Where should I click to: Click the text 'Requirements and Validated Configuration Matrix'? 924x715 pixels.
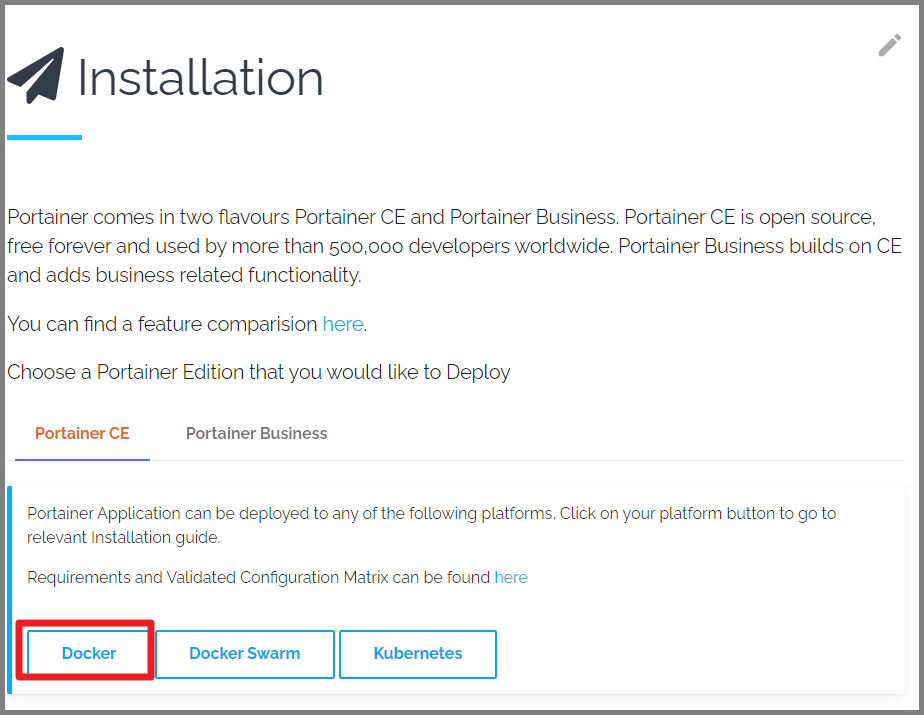207,578
